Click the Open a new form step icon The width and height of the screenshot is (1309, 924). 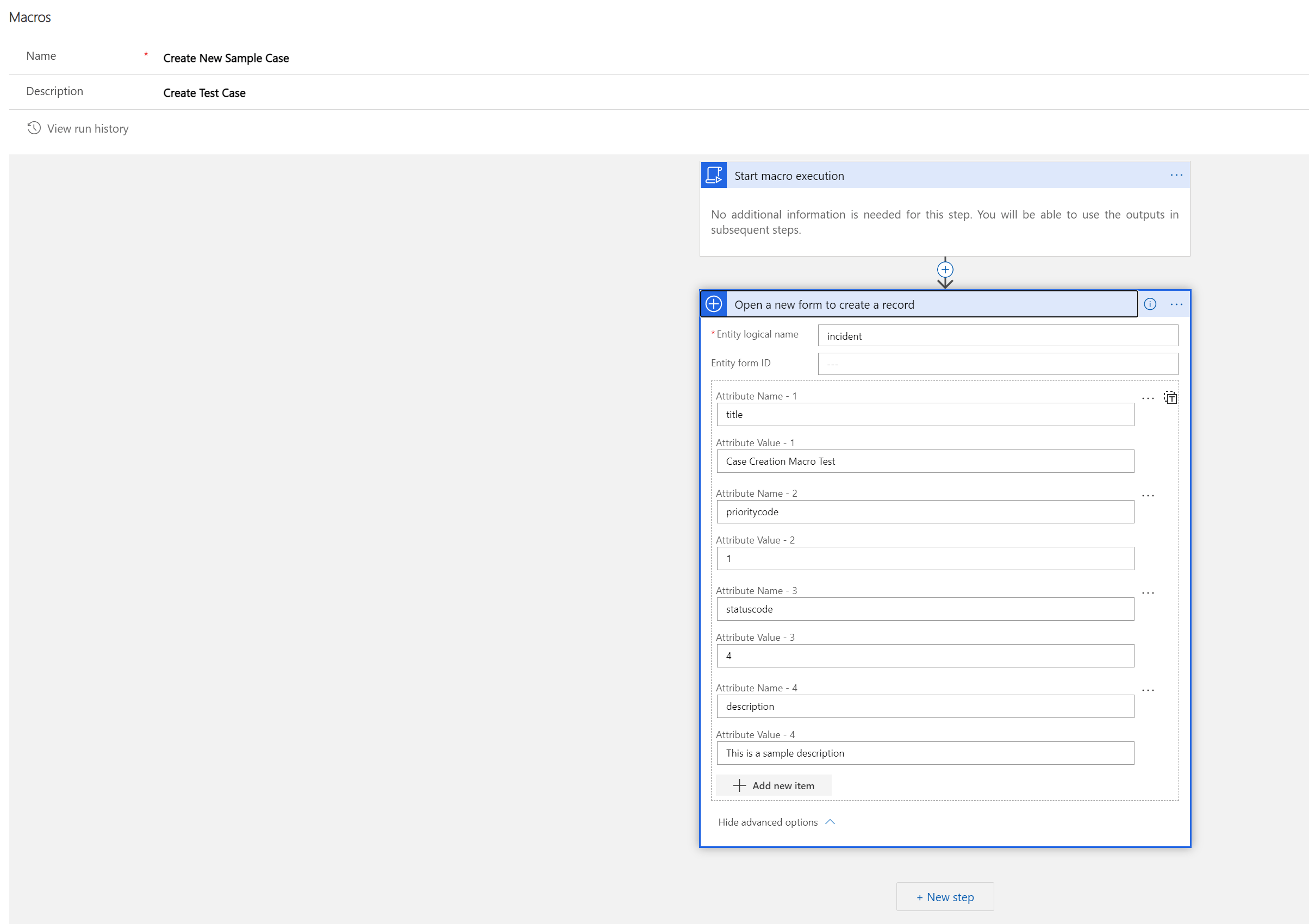713,304
